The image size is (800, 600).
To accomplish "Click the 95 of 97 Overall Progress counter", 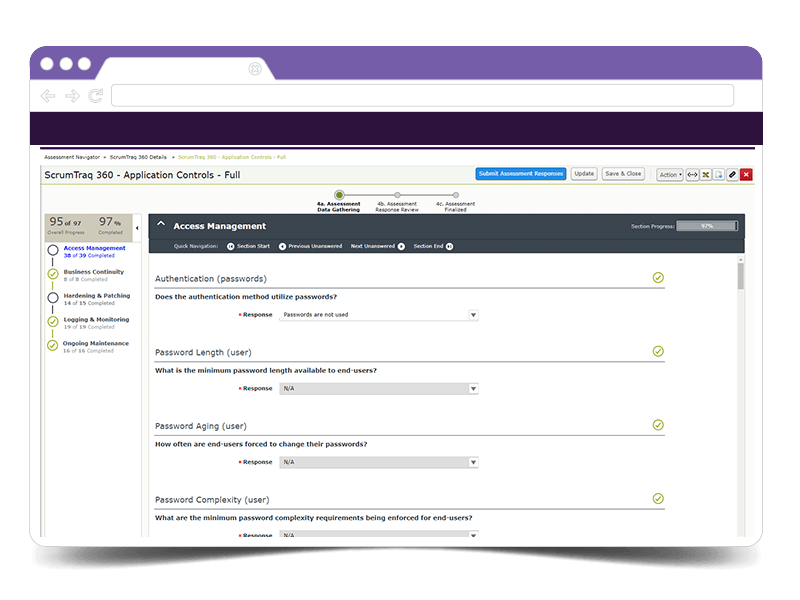I will 65,226.
